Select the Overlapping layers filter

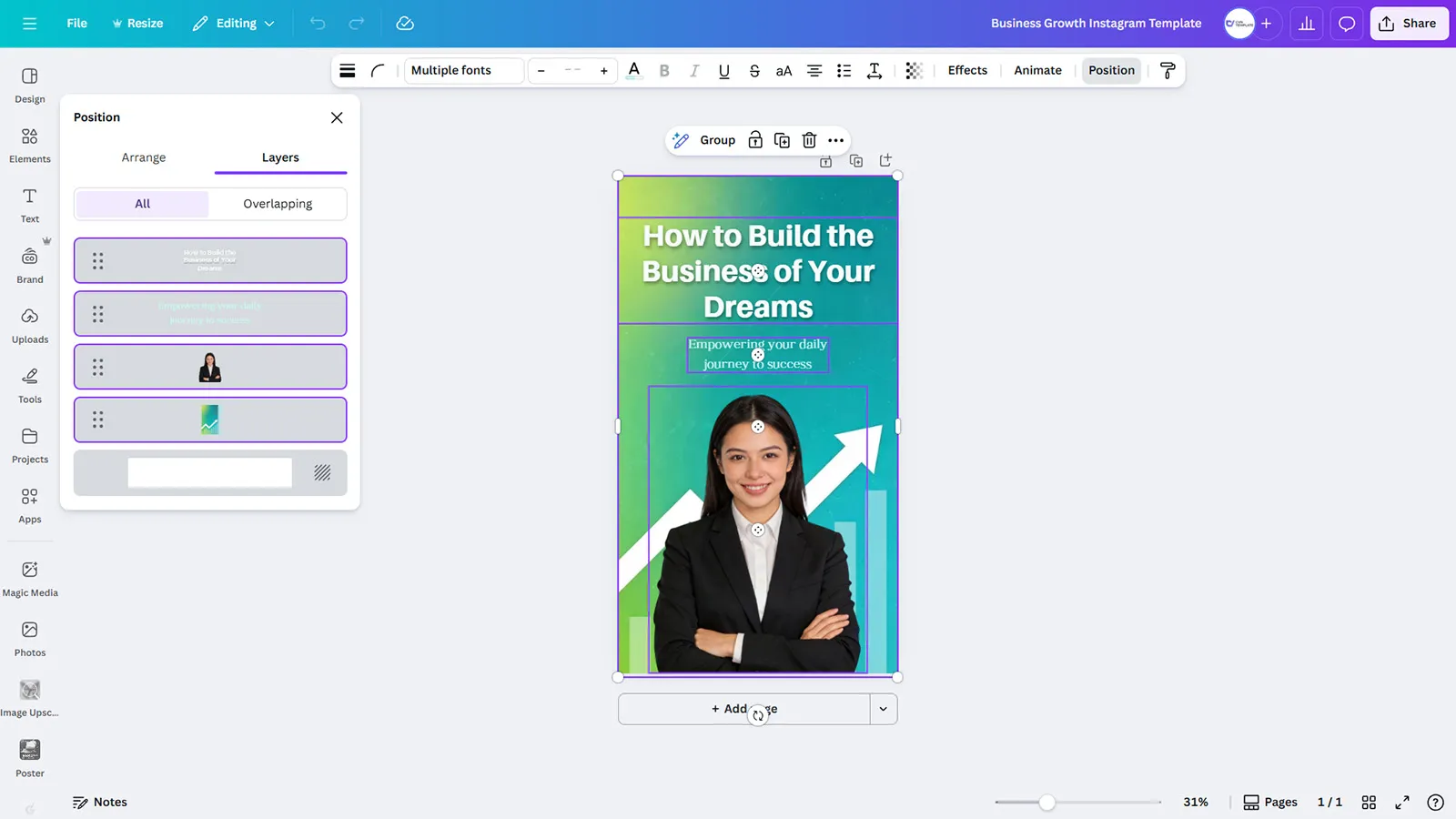tap(278, 204)
